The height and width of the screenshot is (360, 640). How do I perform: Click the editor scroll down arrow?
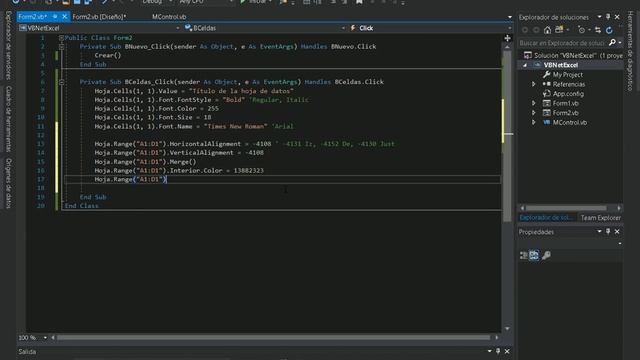coord(507,328)
